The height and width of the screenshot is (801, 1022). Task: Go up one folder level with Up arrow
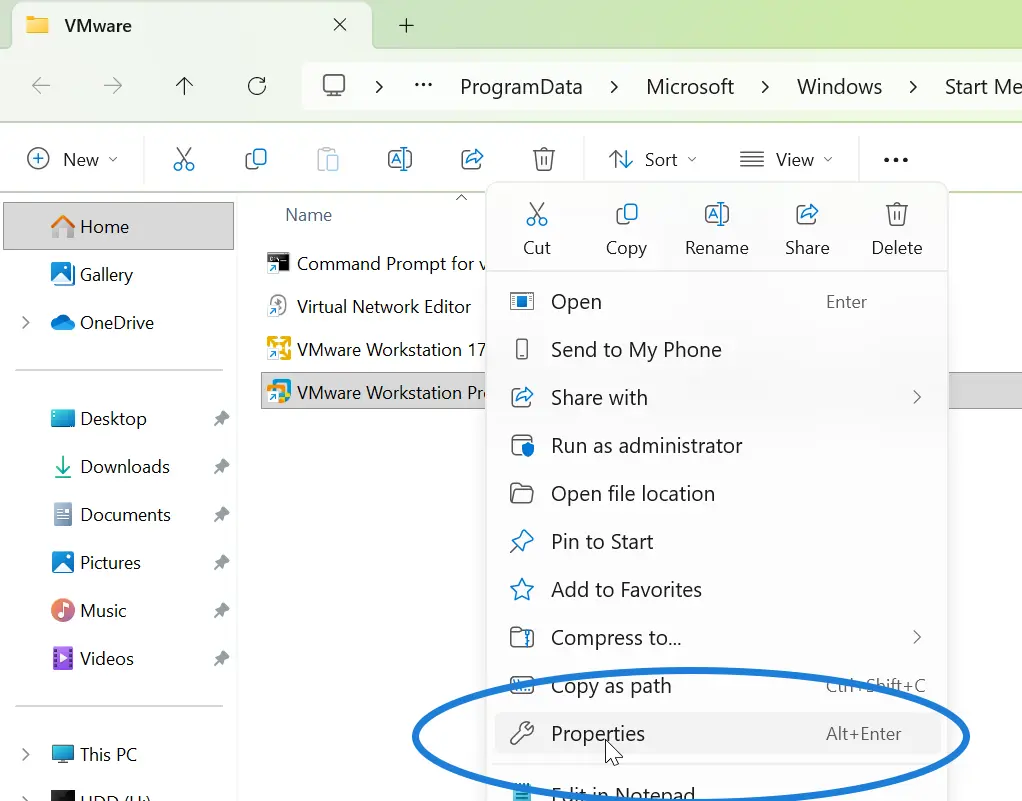184,86
